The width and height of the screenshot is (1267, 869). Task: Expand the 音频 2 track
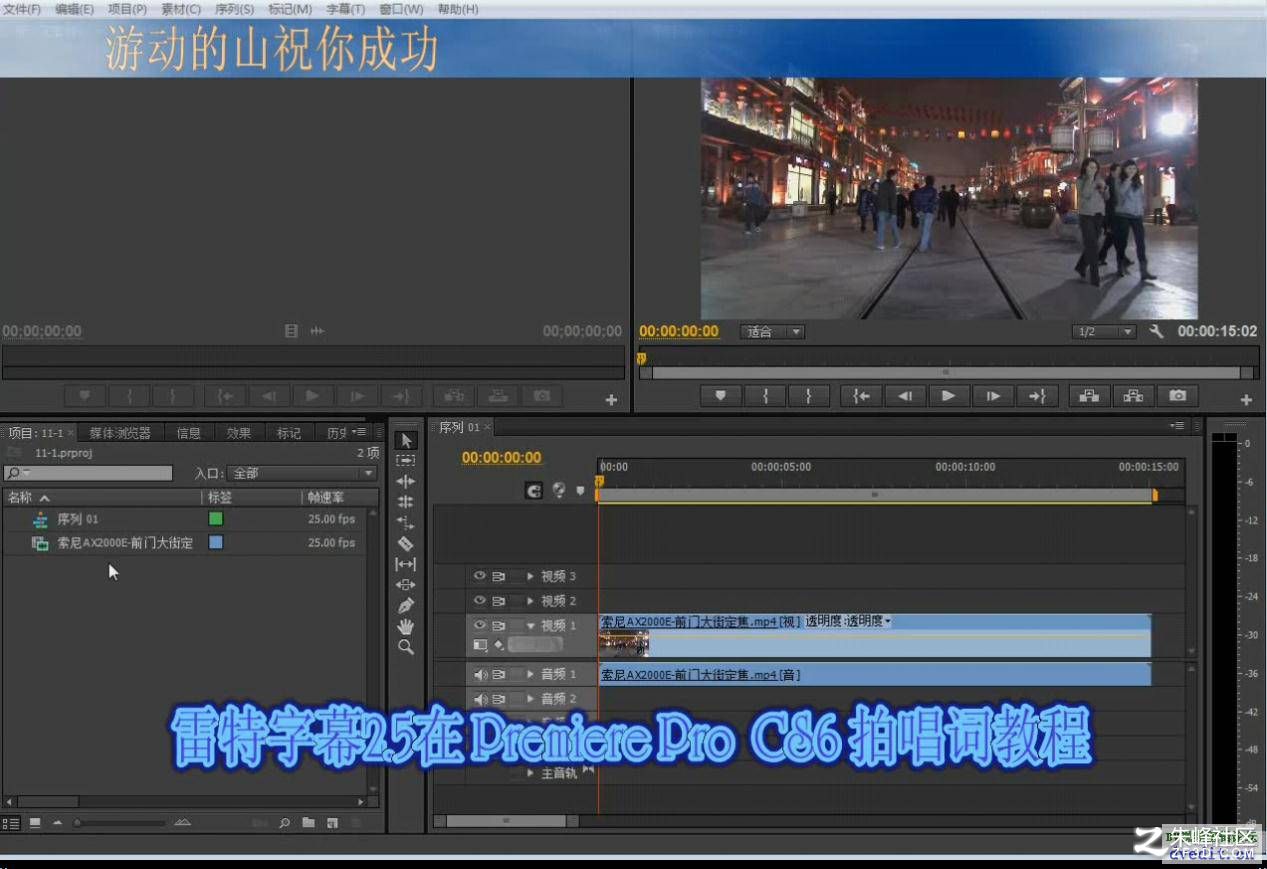[531, 698]
